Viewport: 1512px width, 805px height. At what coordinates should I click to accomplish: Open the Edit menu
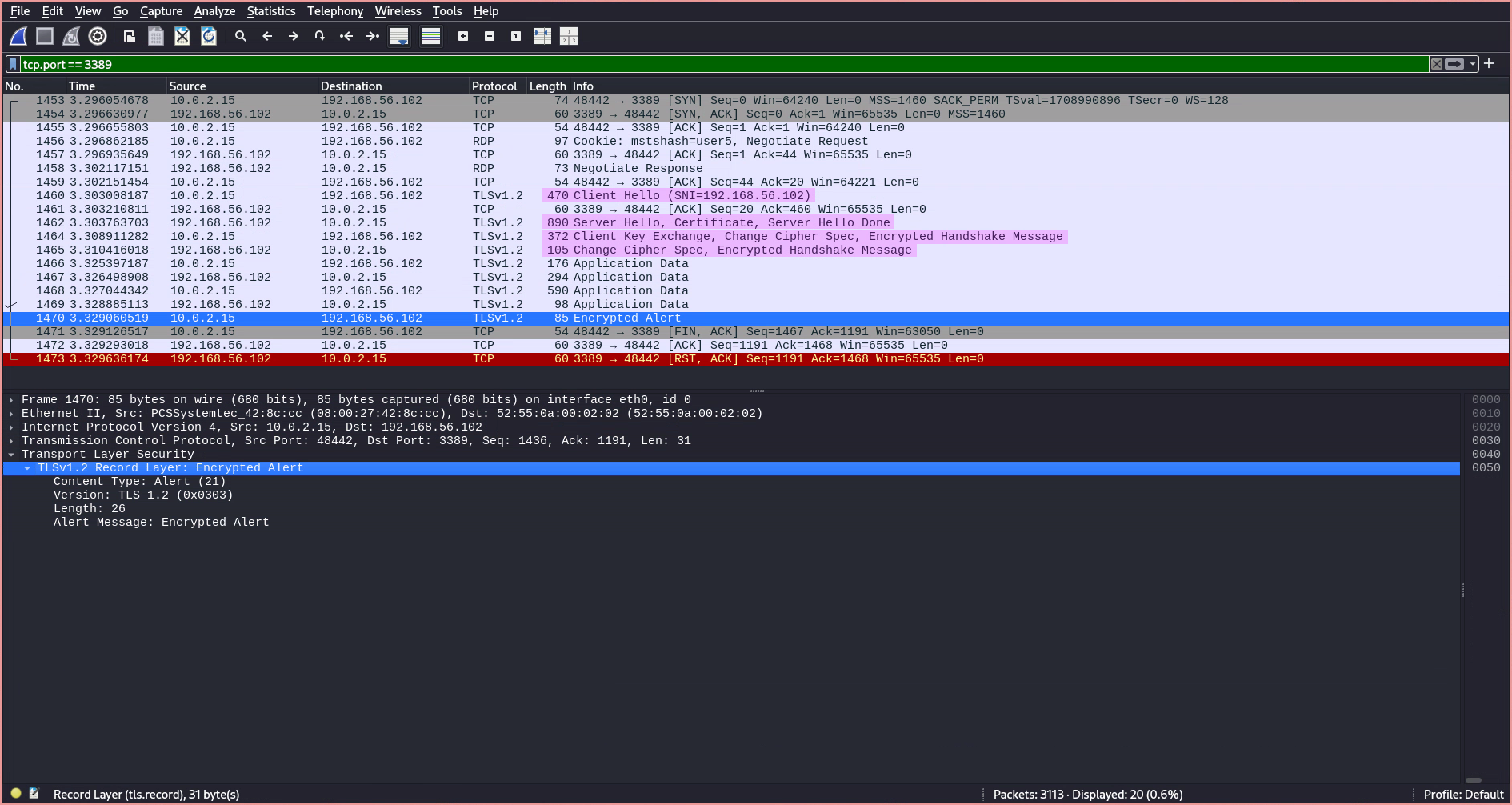(53, 11)
